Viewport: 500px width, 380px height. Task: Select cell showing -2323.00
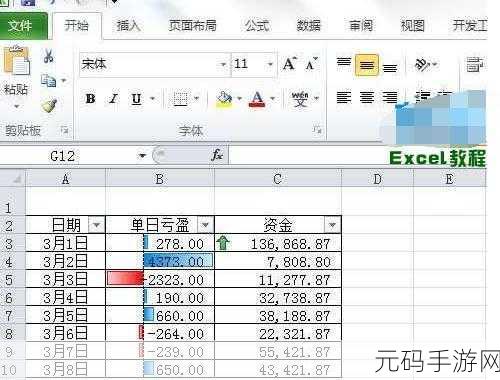click(x=160, y=279)
